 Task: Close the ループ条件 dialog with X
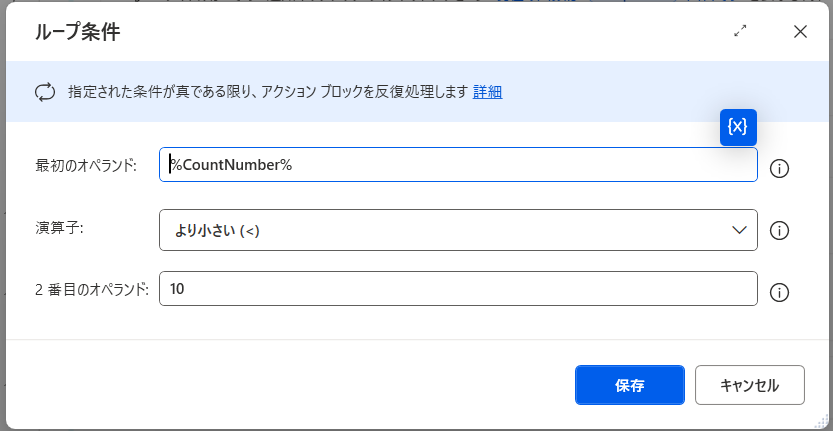(800, 32)
